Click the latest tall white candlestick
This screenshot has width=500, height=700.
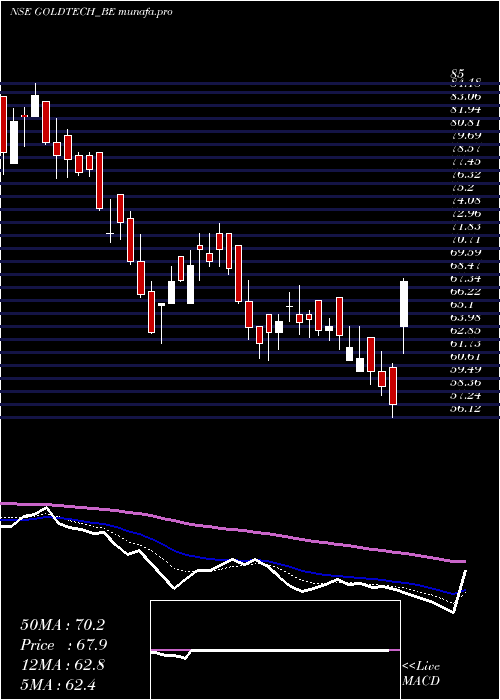[404, 304]
